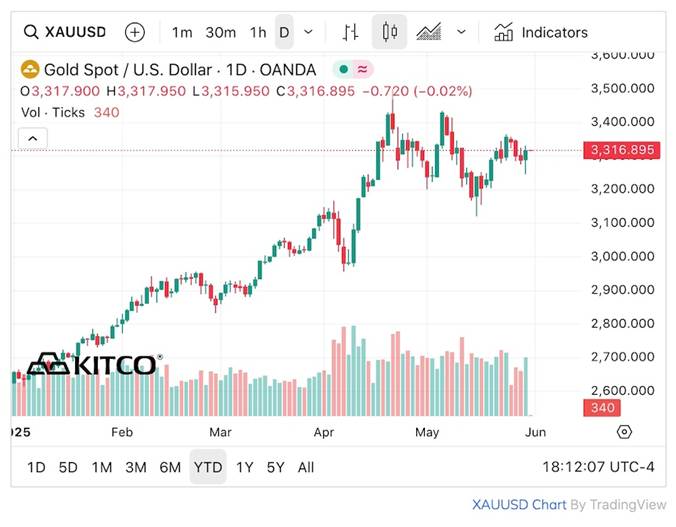Expand the chart style dropdown arrow

pyautogui.click(x=461, y=32)
